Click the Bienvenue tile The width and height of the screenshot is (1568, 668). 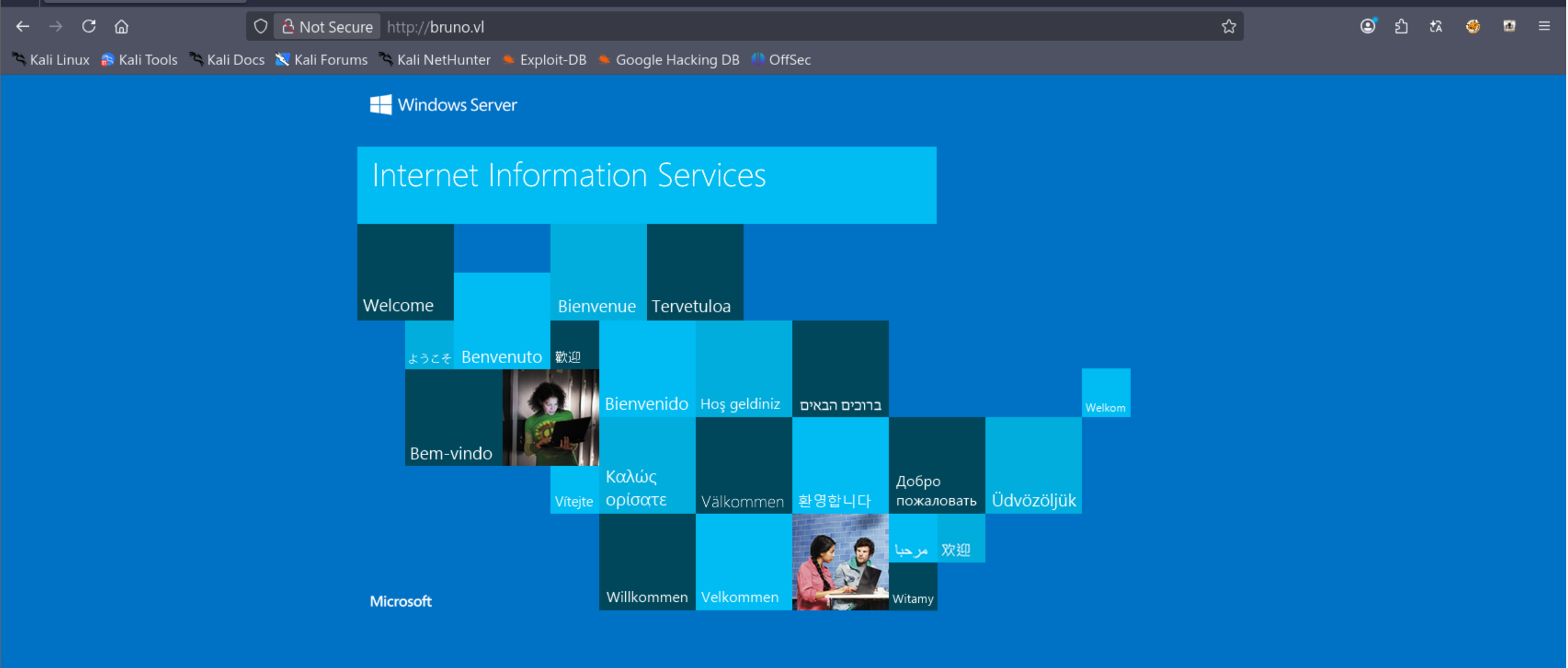coord(598,272)
